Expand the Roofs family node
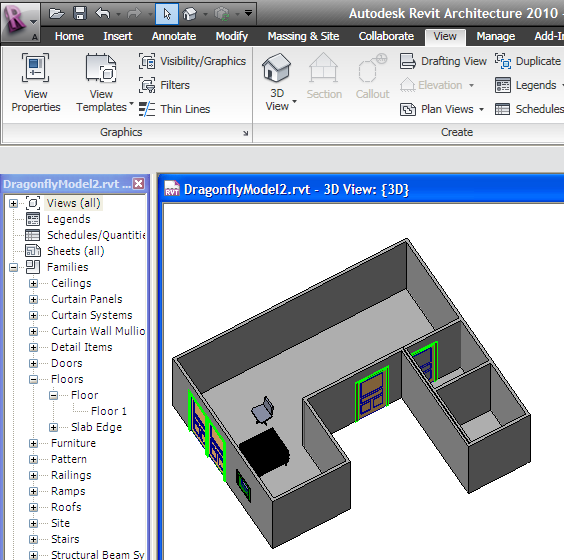 [33, 507]
